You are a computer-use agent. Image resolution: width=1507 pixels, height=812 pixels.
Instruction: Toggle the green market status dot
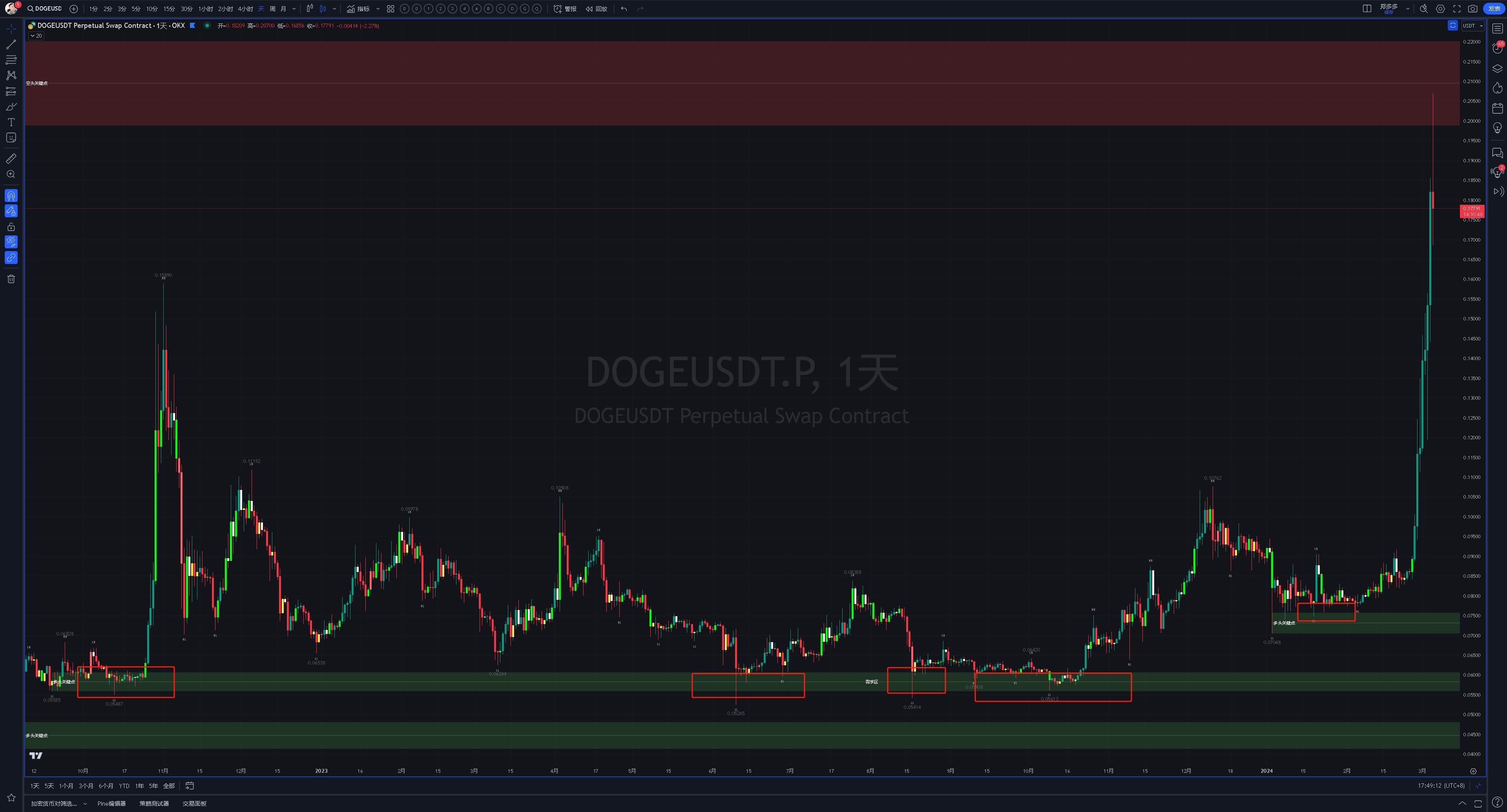(x=207, y=25)
